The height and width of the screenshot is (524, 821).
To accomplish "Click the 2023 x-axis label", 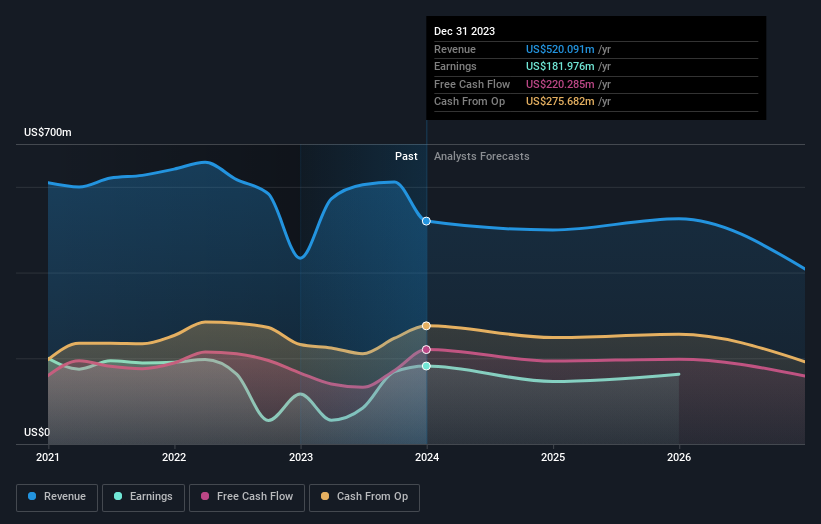I will [x=301, y=457].
